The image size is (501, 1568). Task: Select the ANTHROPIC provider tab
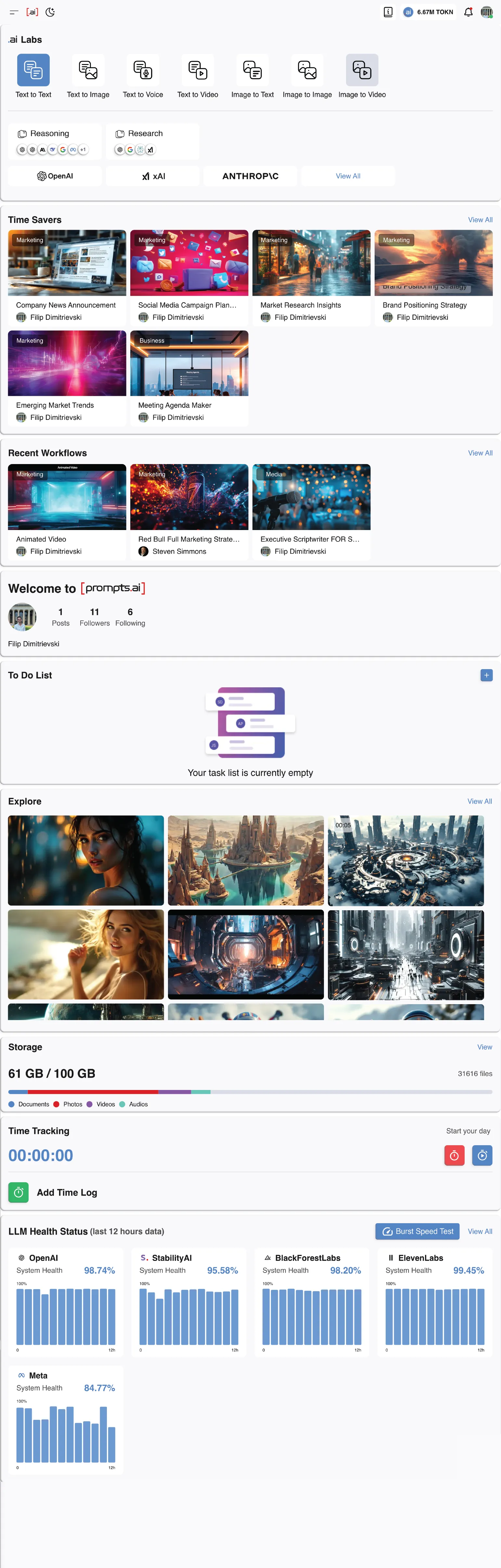click(x=250, y=176)
